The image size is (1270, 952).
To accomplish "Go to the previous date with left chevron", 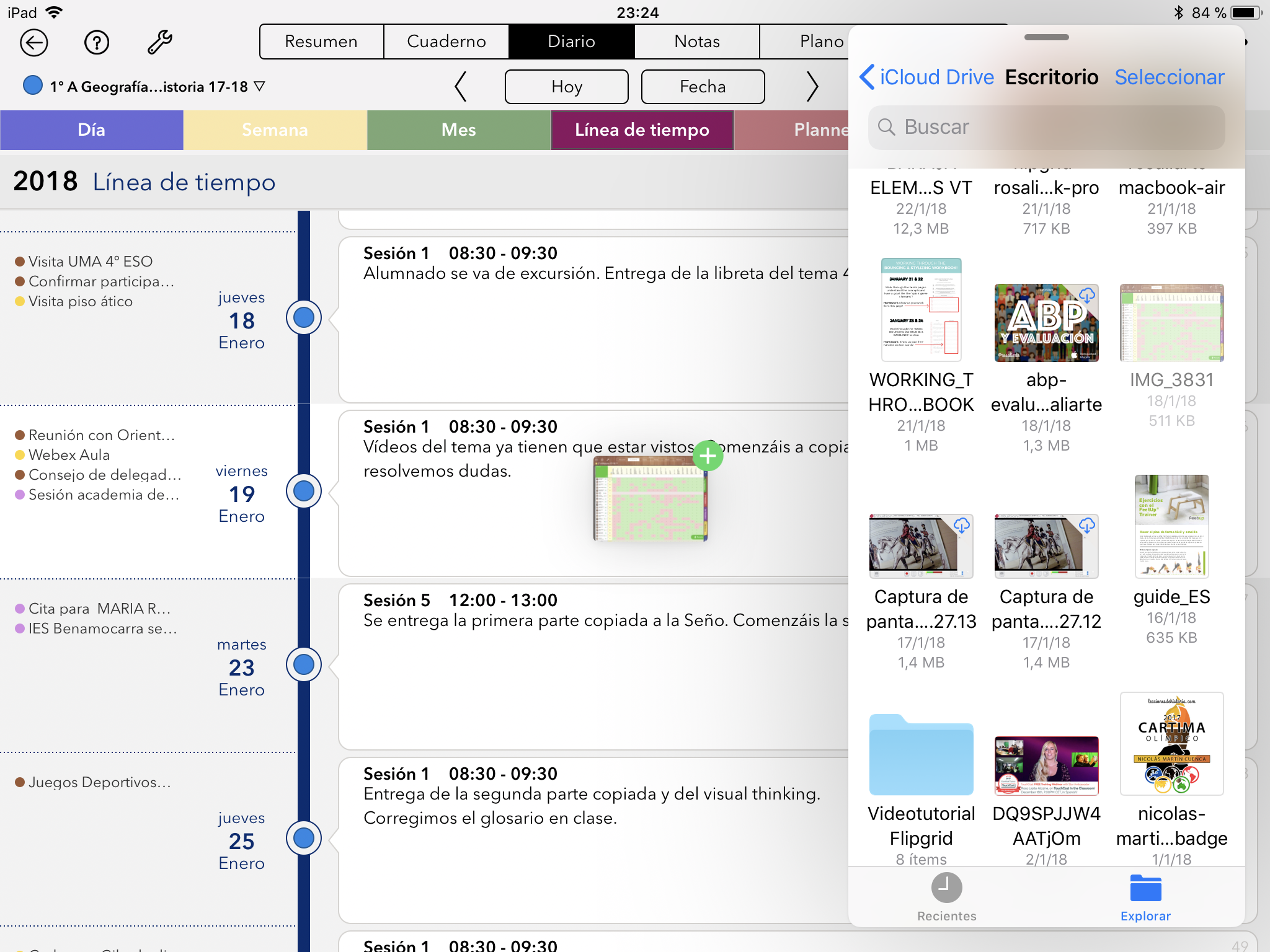I will coord(460,87).
